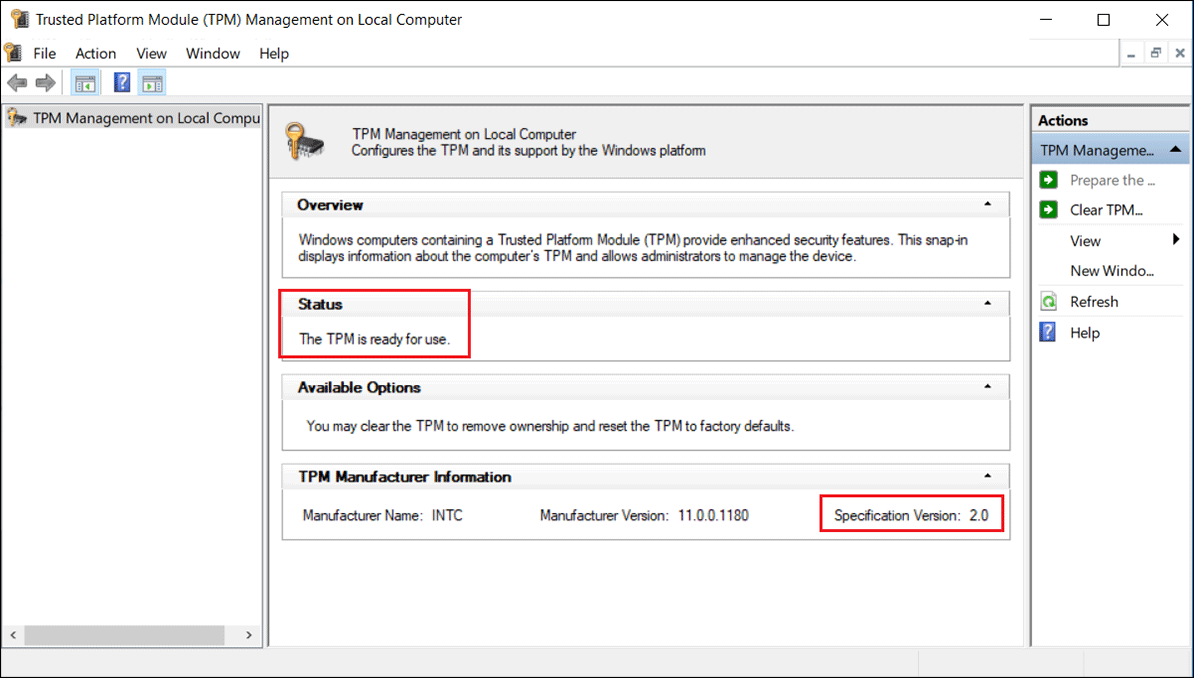The height and width of the screenshot is (678, 1194).
Task: Minimize the inner MDI child window
Action: (1132, 53)
